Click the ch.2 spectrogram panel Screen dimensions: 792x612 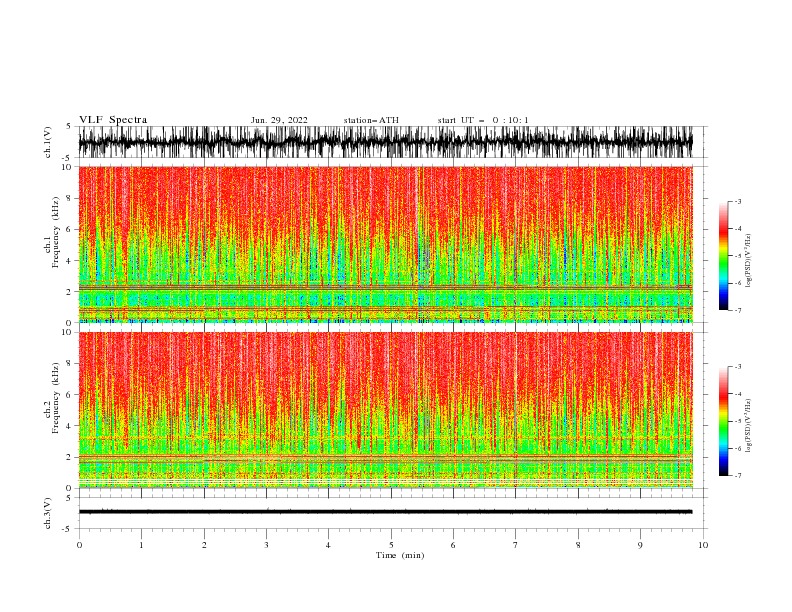pyautogui.click(x=385, y=410)
